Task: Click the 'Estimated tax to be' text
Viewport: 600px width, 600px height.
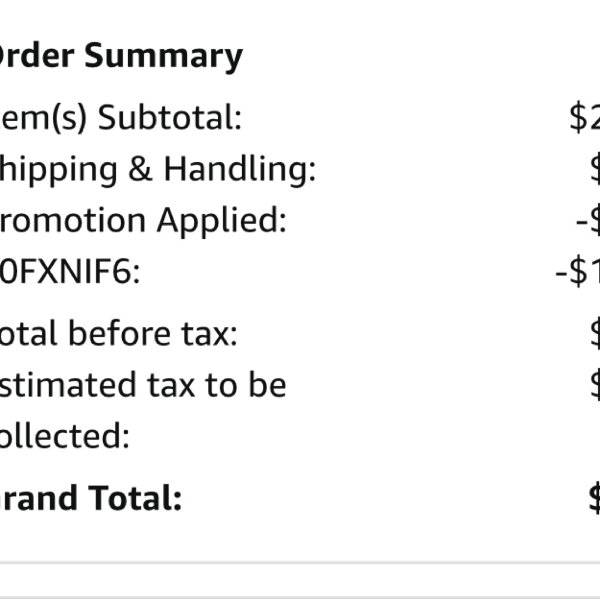Action: point(143,385)
